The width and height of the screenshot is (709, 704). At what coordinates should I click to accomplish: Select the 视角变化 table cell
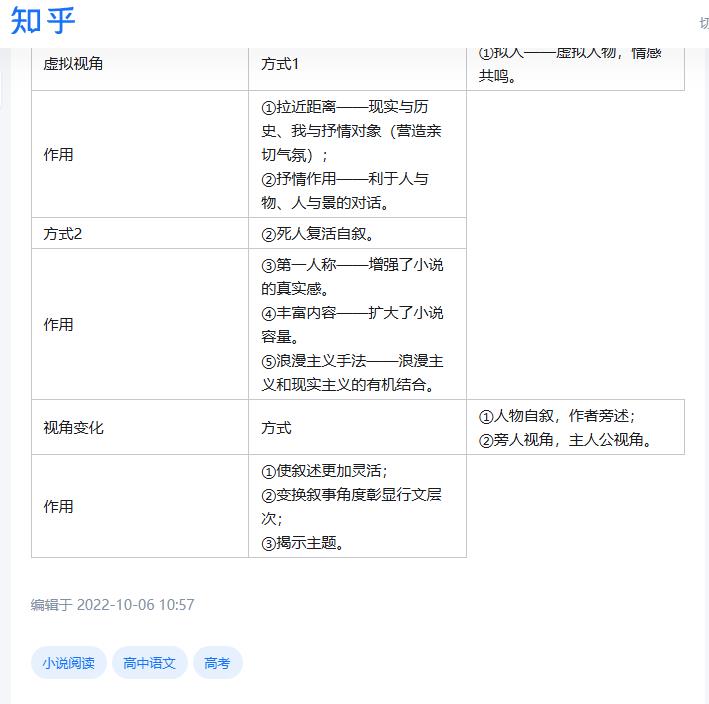click(140, 427)
